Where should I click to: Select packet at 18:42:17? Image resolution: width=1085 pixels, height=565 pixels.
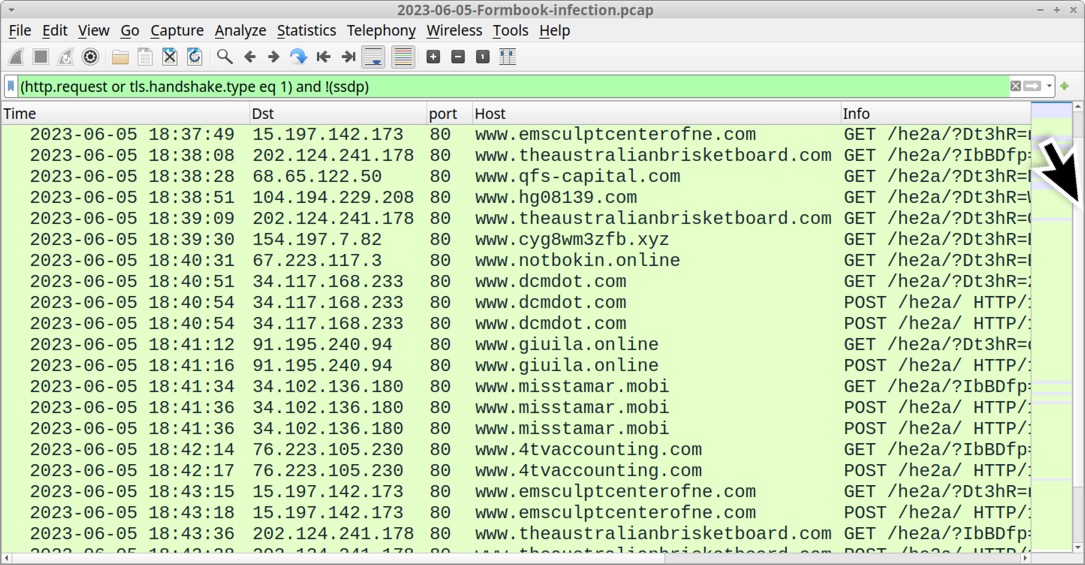tap(516, 470)
